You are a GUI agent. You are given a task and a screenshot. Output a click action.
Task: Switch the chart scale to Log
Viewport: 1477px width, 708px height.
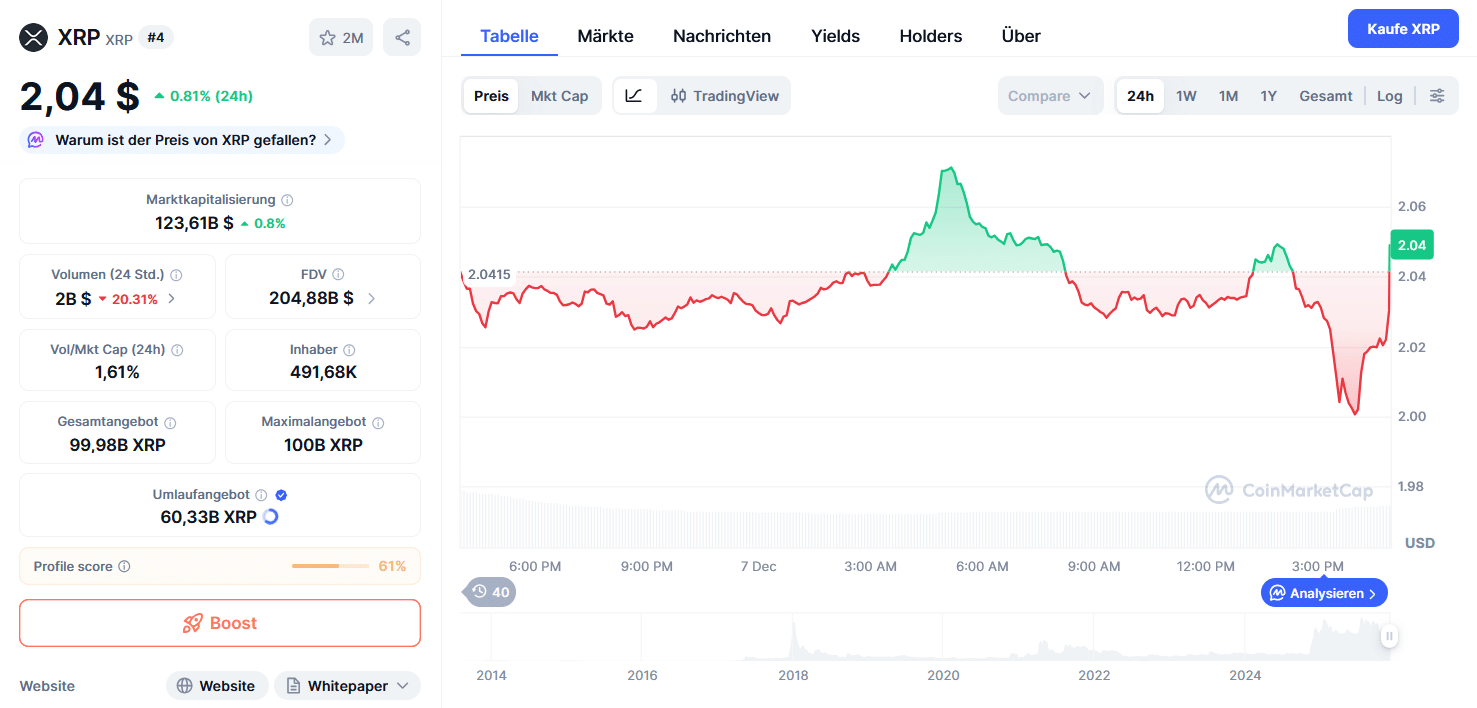pos(1389,95)
